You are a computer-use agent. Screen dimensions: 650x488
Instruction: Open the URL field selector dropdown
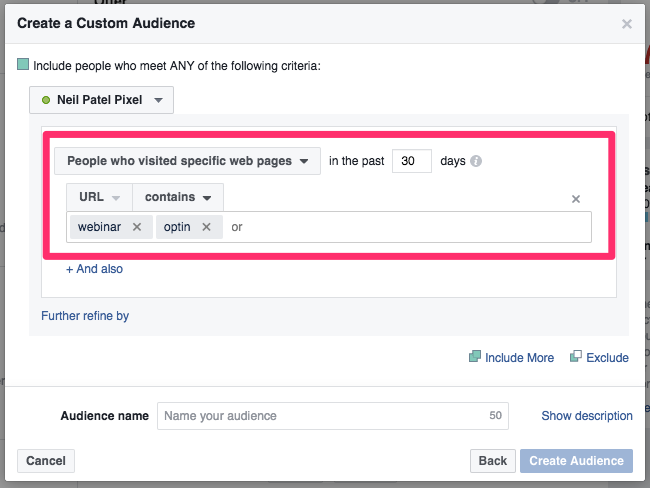coord(99,197)
